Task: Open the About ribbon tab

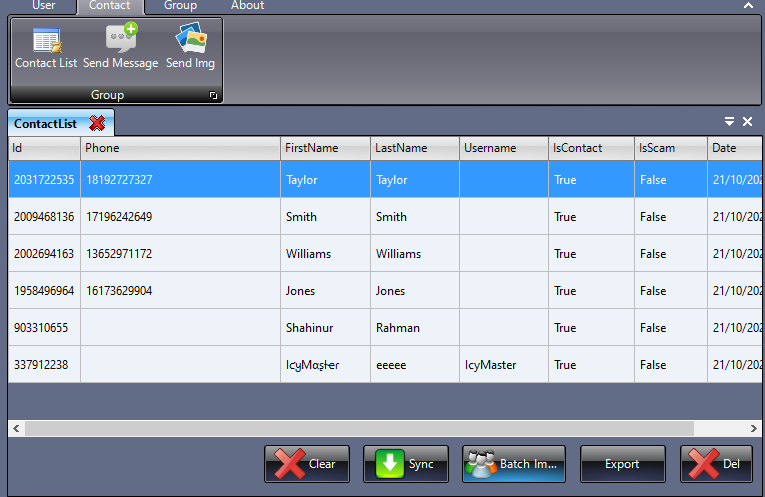Action: (x=247, y=5)
